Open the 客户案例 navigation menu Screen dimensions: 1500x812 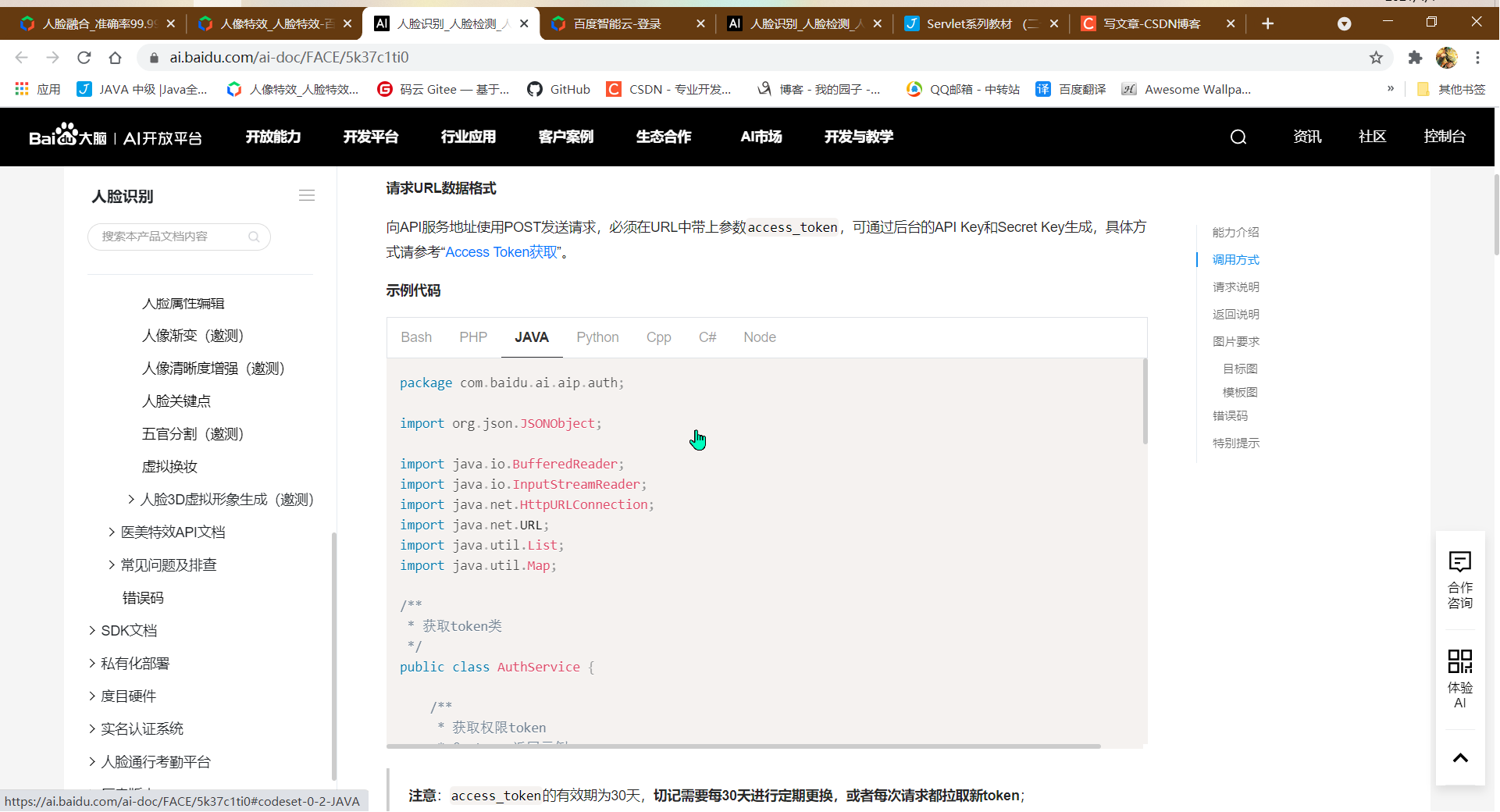click(x=566, y=137)
